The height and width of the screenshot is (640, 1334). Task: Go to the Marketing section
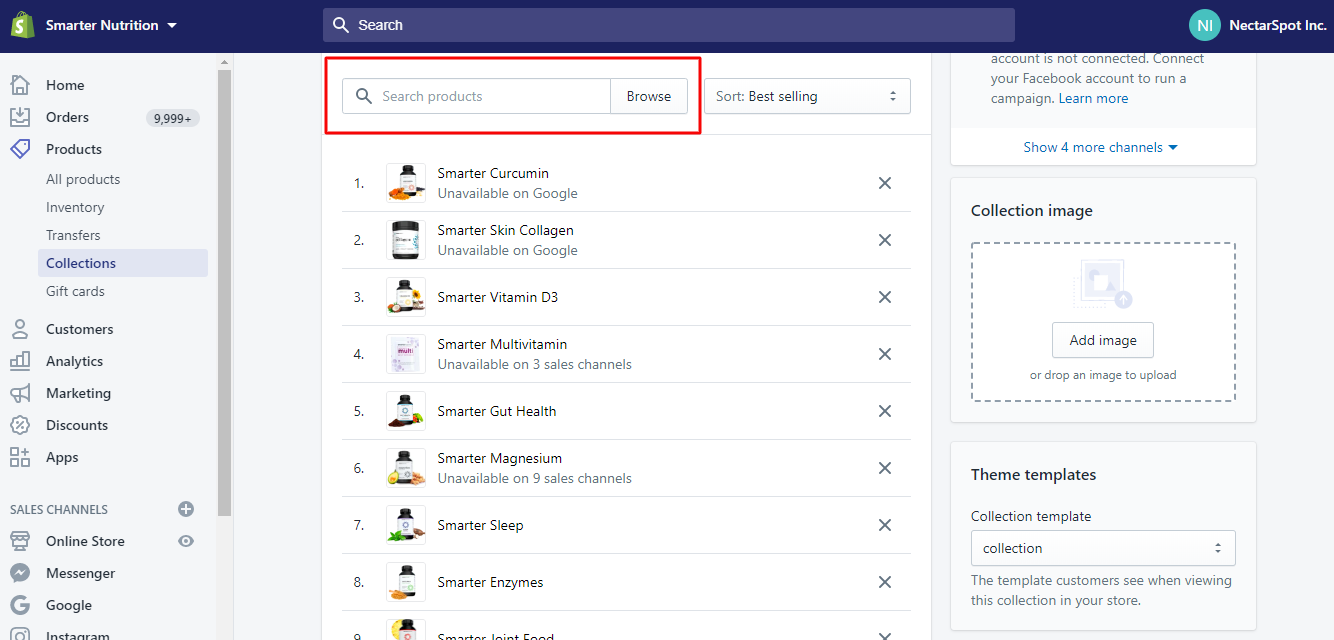coord(79,393)
